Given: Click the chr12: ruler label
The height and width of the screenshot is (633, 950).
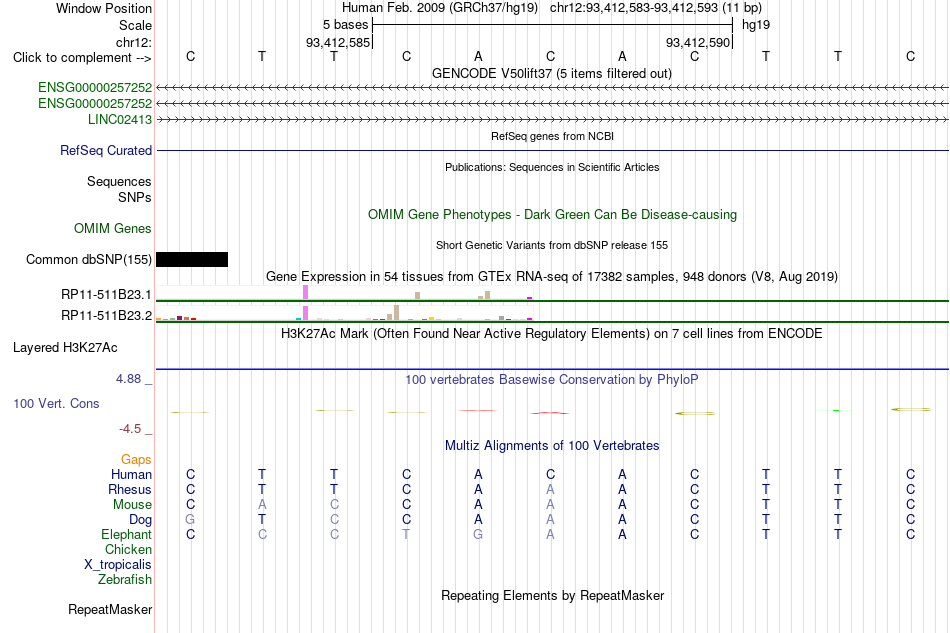Looking at the screenshot, I should point(133,42).
